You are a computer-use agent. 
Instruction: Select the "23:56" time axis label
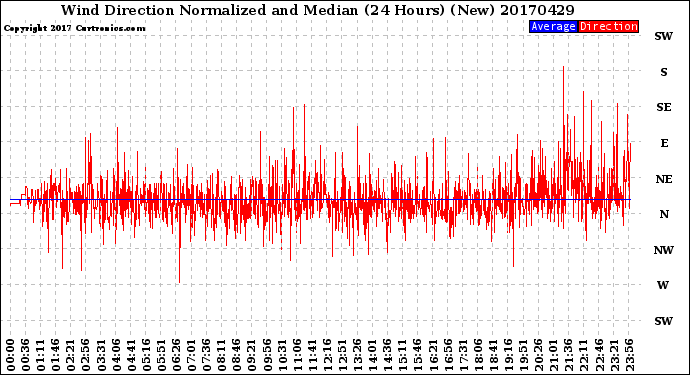tap(629, 355)
